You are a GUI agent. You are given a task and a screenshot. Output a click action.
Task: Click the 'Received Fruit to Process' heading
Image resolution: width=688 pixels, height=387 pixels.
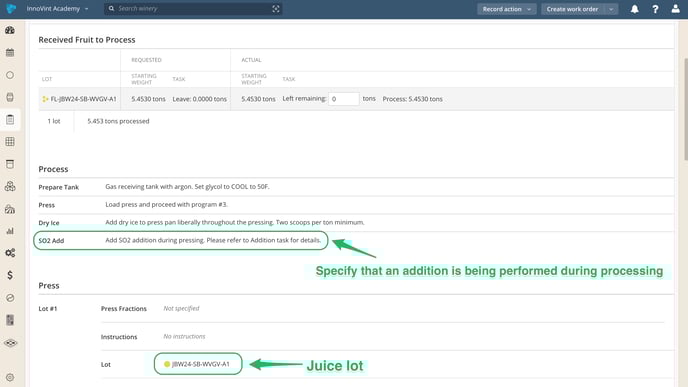tap(87, 40)
